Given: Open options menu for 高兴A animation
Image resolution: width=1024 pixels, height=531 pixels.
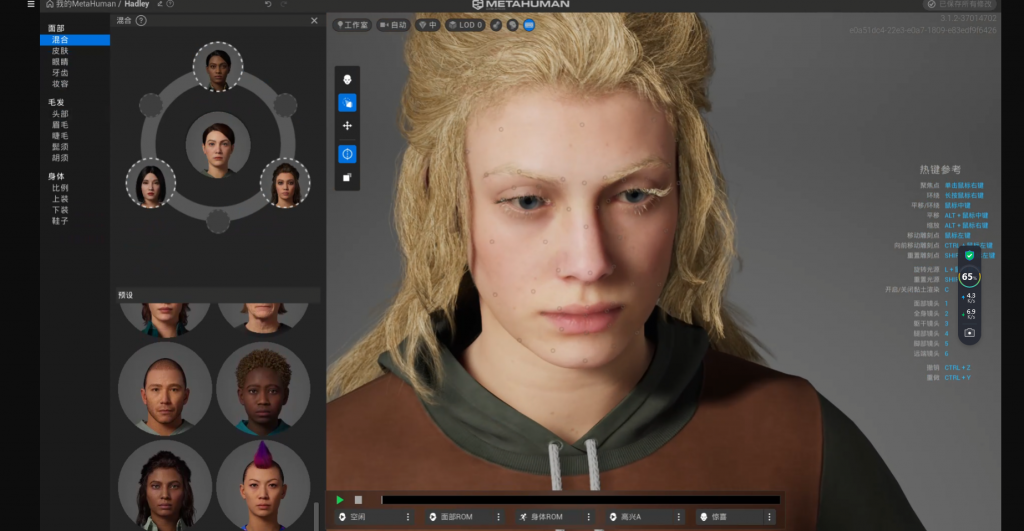Looking at the screenshot, I should [679, 517].
